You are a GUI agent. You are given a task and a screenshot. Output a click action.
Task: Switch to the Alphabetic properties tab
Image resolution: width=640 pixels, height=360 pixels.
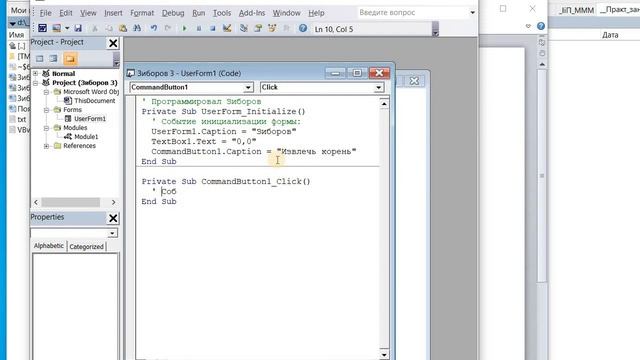[x=49, y=246]
